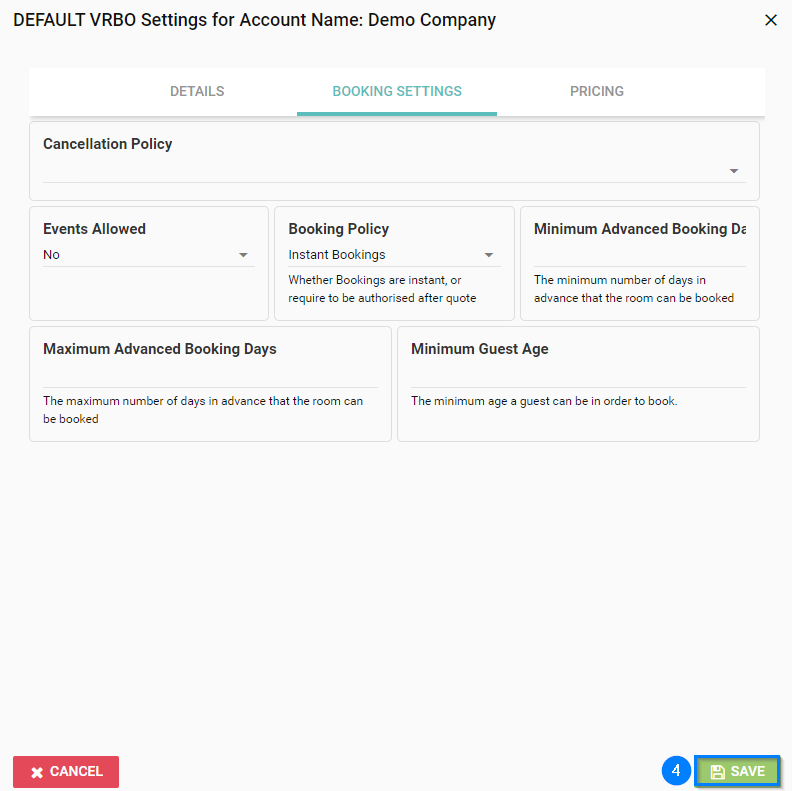Open the Pricing tab
This screenshot has width=792, height=791.
[596, 91]
